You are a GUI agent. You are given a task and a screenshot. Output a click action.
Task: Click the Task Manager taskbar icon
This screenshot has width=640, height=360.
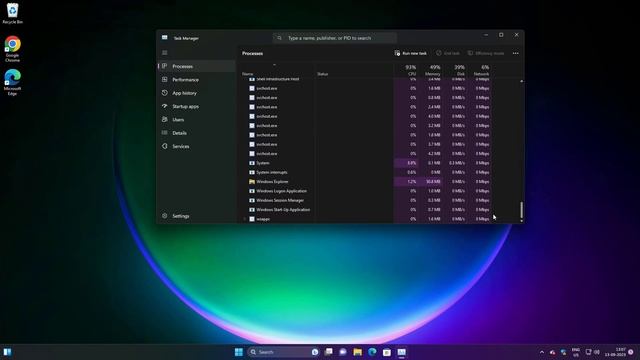point(402,352)
